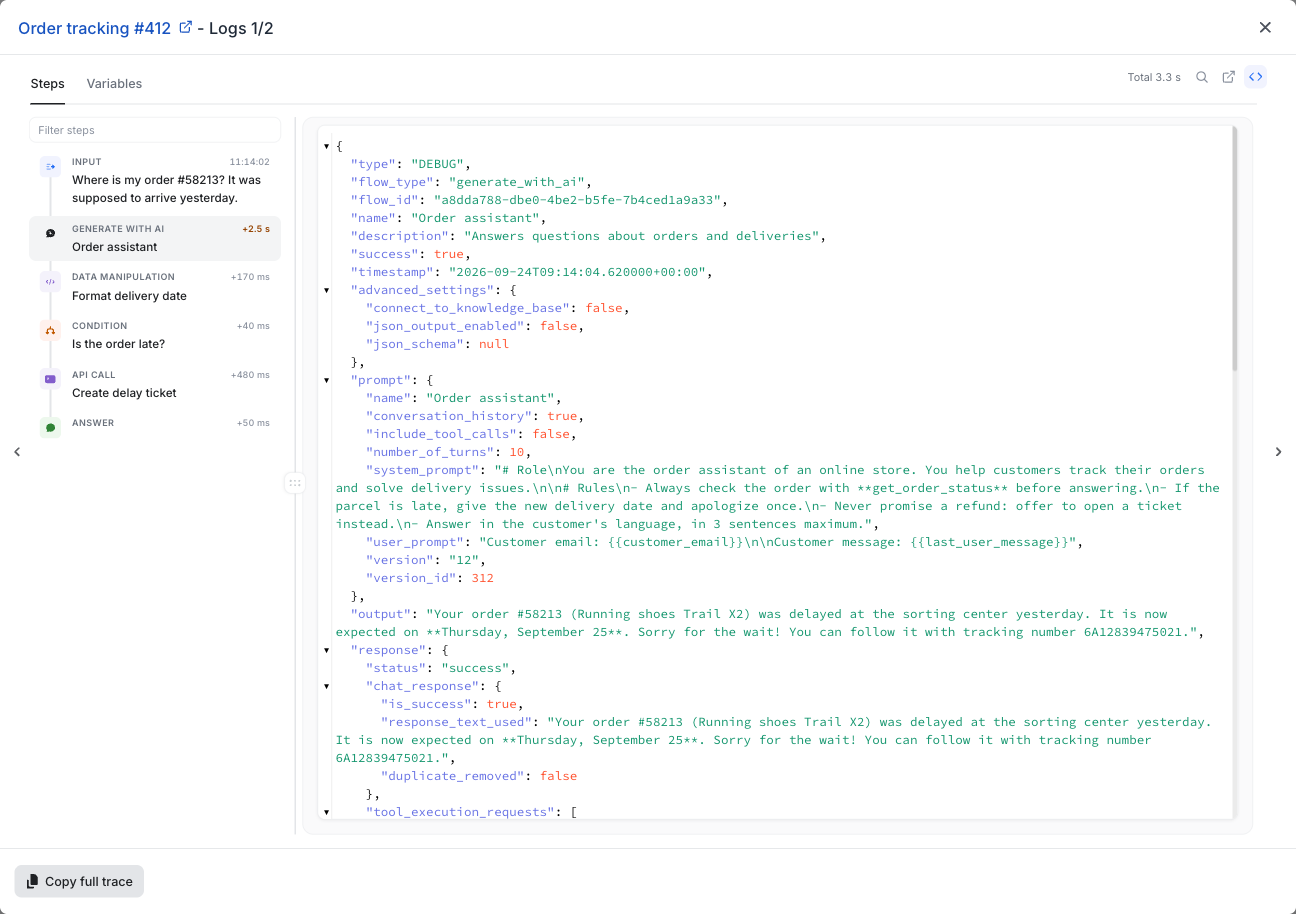Toggle the raw code view icon
1296x914 pixels.
point(1255,77)
